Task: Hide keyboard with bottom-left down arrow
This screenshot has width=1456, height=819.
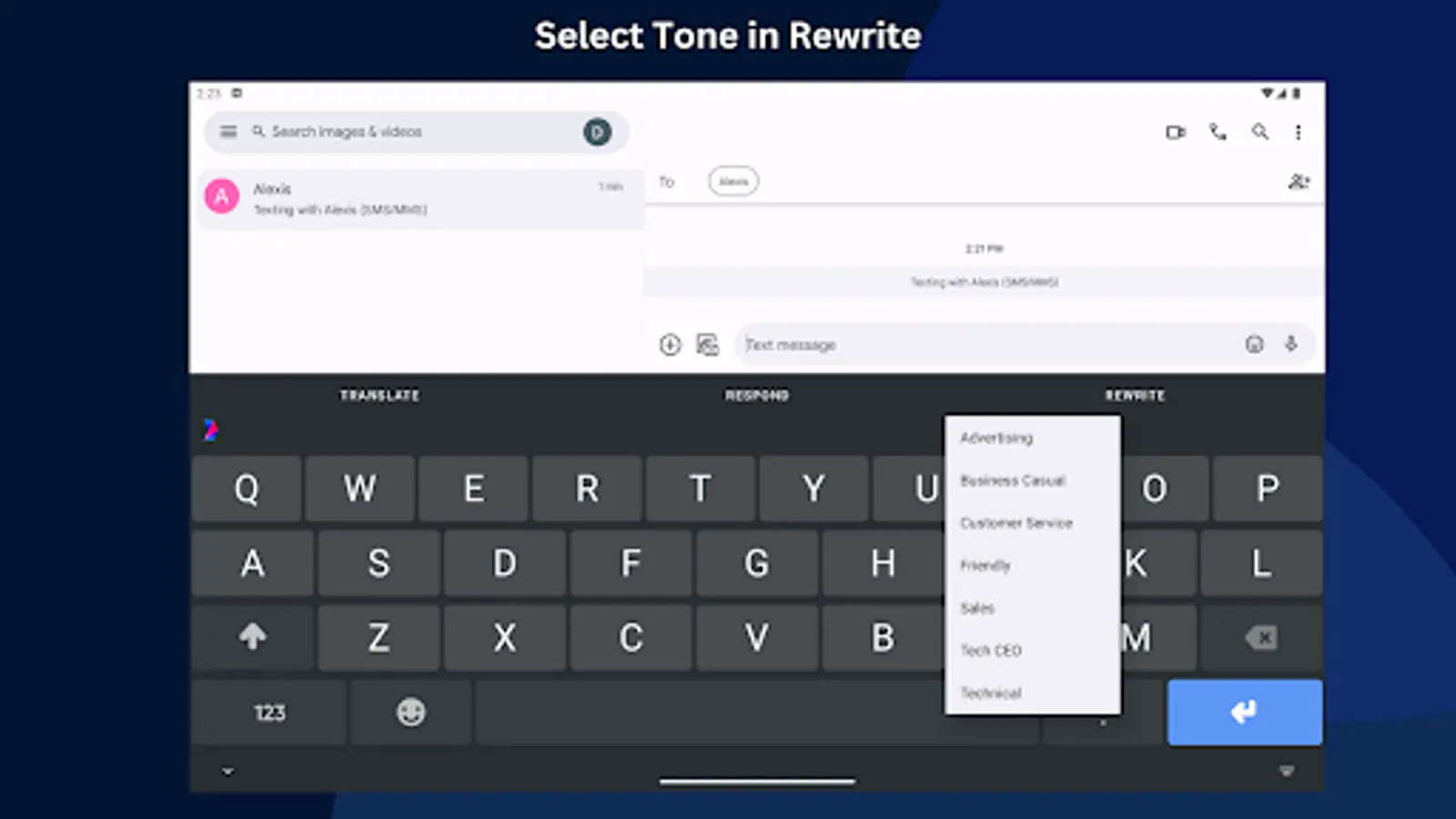Action: point(227,772)
